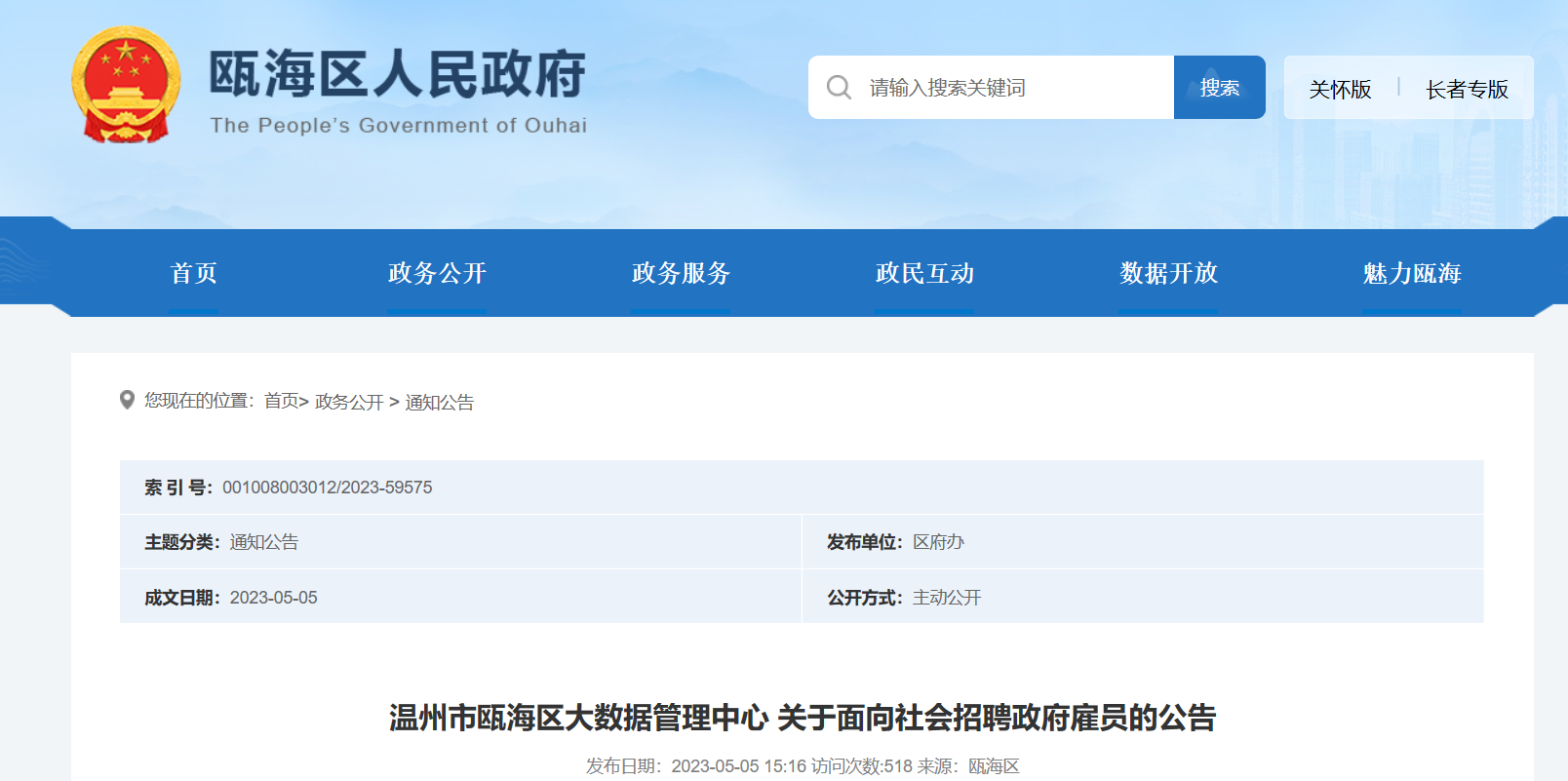Click the national emblem logo
The image size is (1568, 781).
click(126, 86)
